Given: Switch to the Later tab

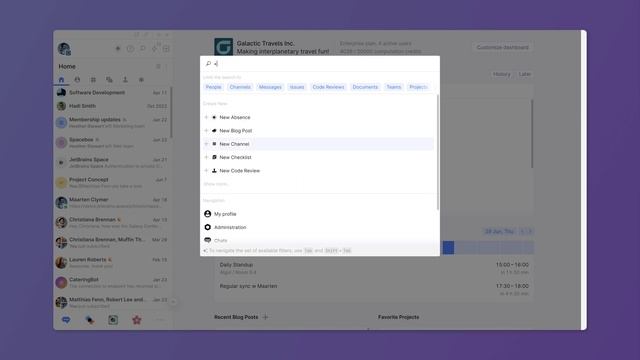Looking at the screenshot, I should click(x=525, y=74).
